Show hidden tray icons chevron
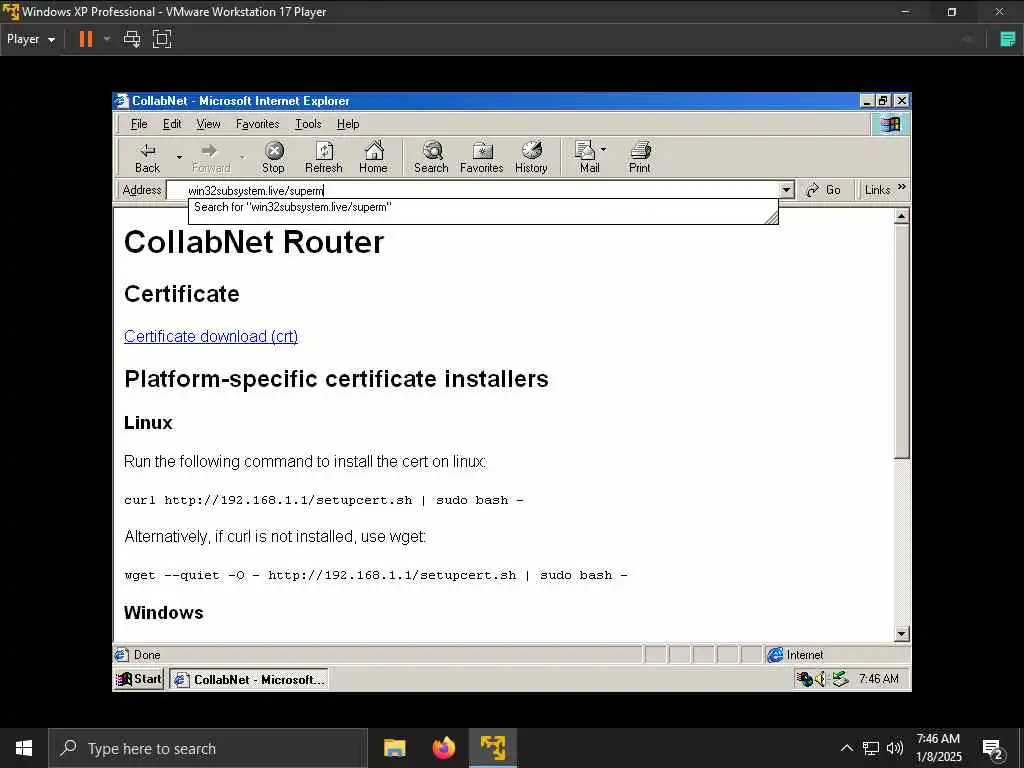The width and height of the screenshot is (1024, 768). click(846, 748)
